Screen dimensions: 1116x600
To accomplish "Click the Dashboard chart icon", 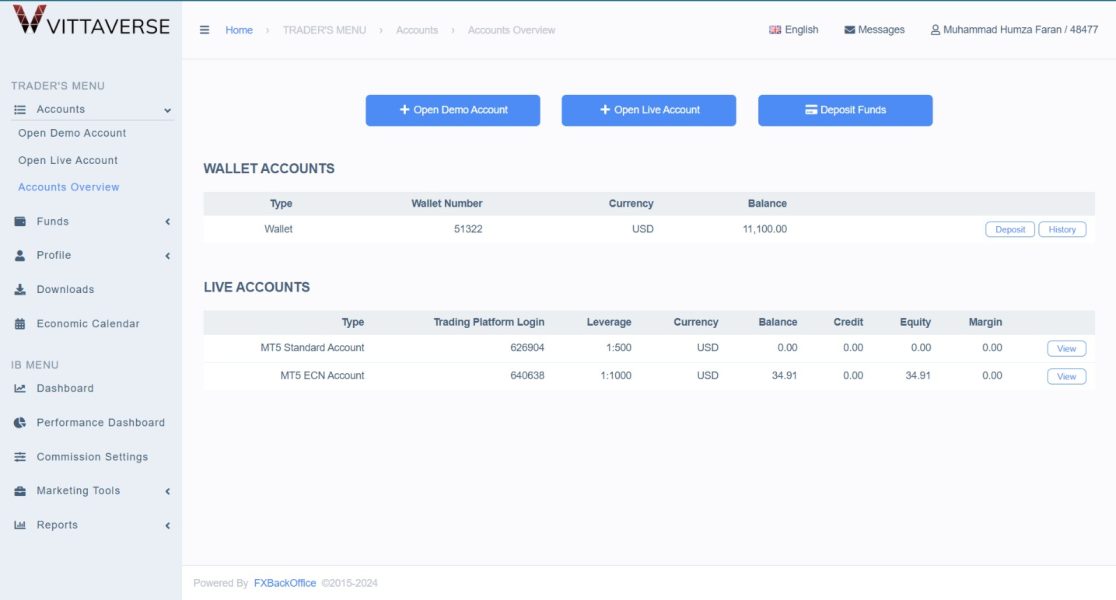I will click(x=20, y=389).
